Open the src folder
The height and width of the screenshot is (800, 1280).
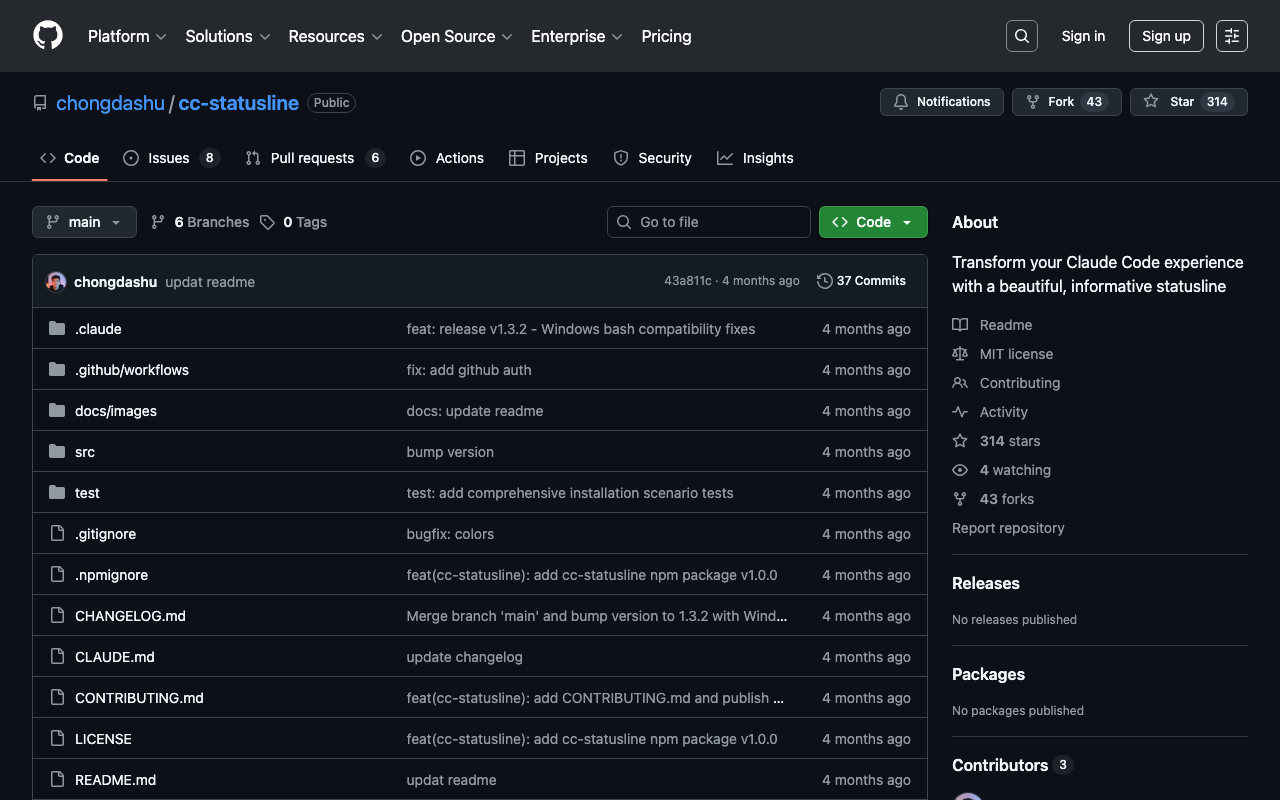(85, 452)
